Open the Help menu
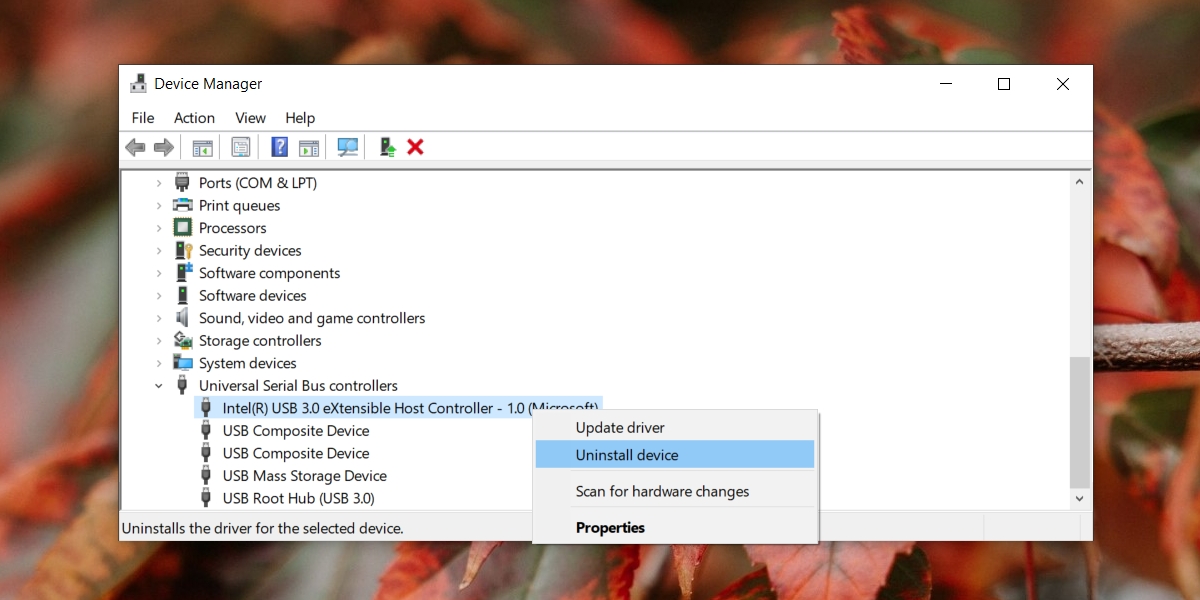The image size is (1200, 600). [x=300, y=118]
